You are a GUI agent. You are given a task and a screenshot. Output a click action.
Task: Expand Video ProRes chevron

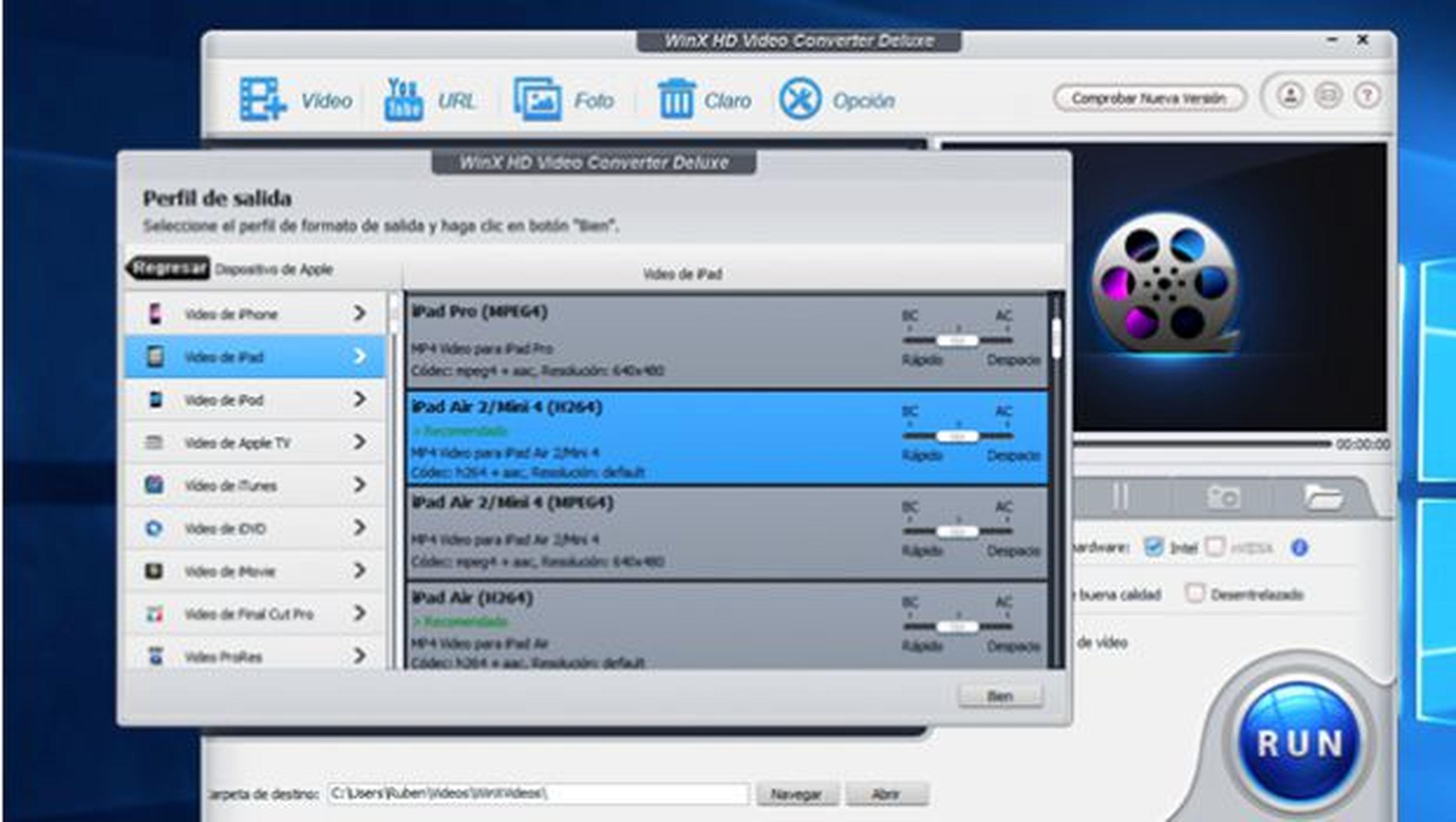(359, 656)
